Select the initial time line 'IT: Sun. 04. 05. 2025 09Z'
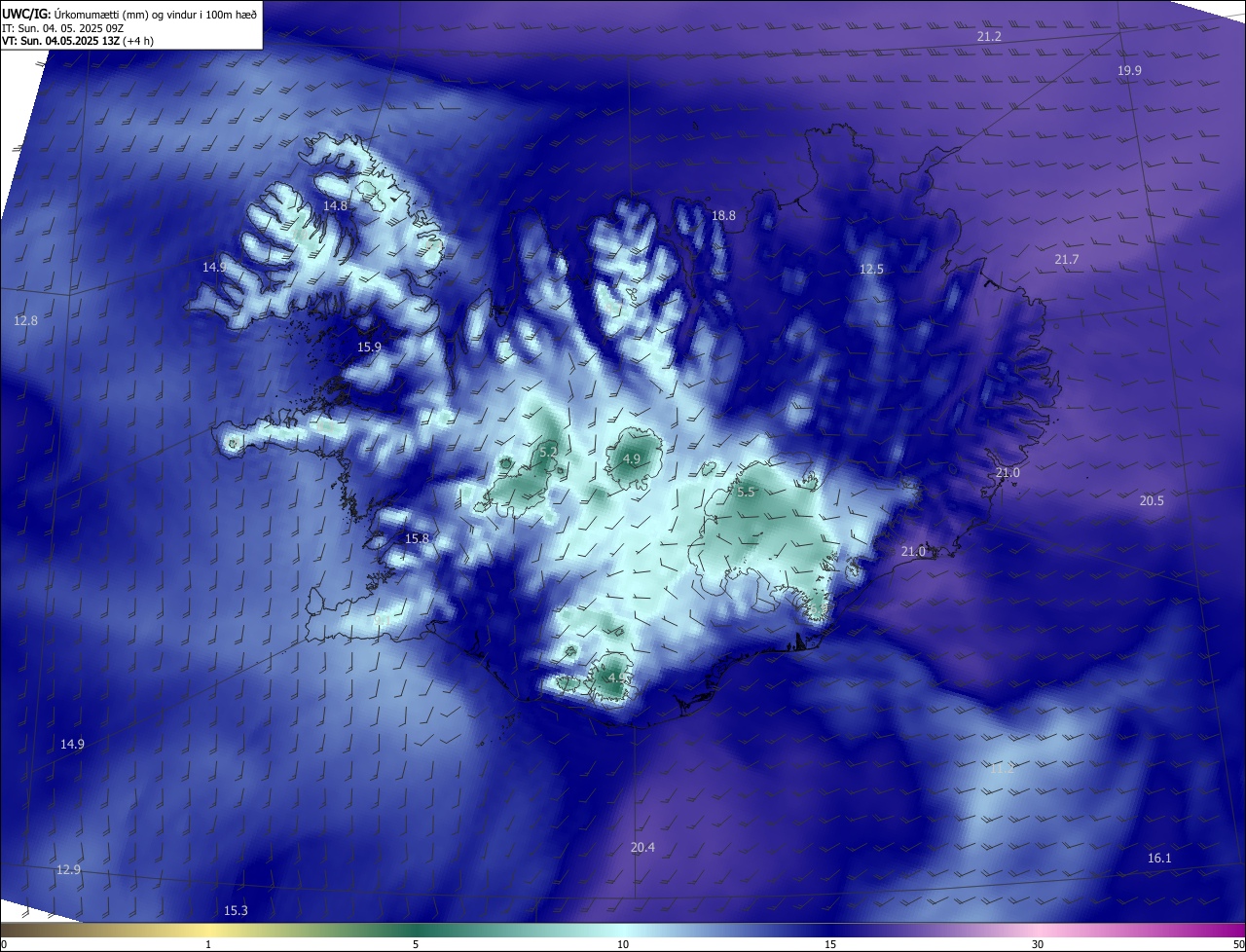1246x952 pixels. [62, 27]
